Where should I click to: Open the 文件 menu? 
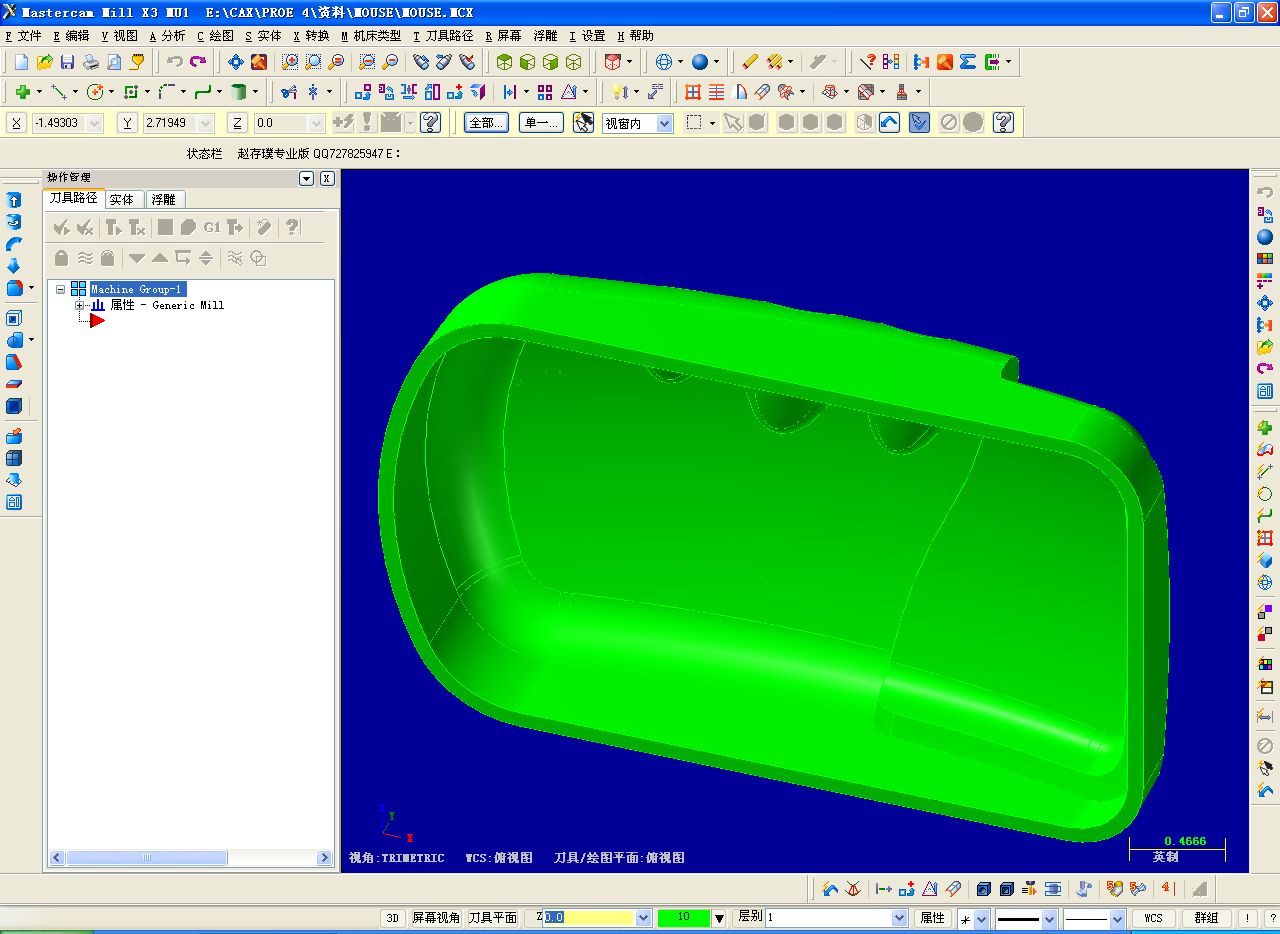click(x=23, y=36)
